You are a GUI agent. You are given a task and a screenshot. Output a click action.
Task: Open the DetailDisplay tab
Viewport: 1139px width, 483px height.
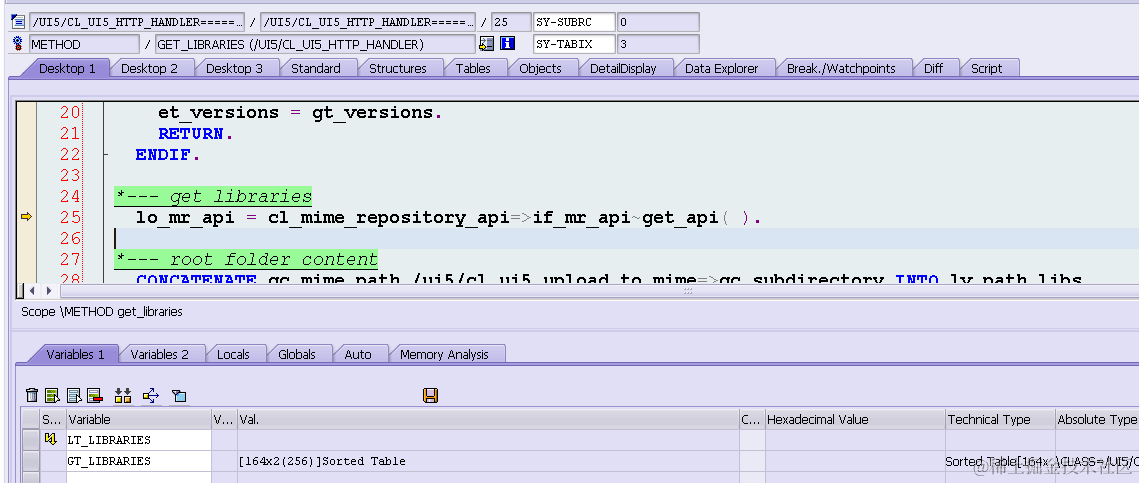(x=623, y=68)
